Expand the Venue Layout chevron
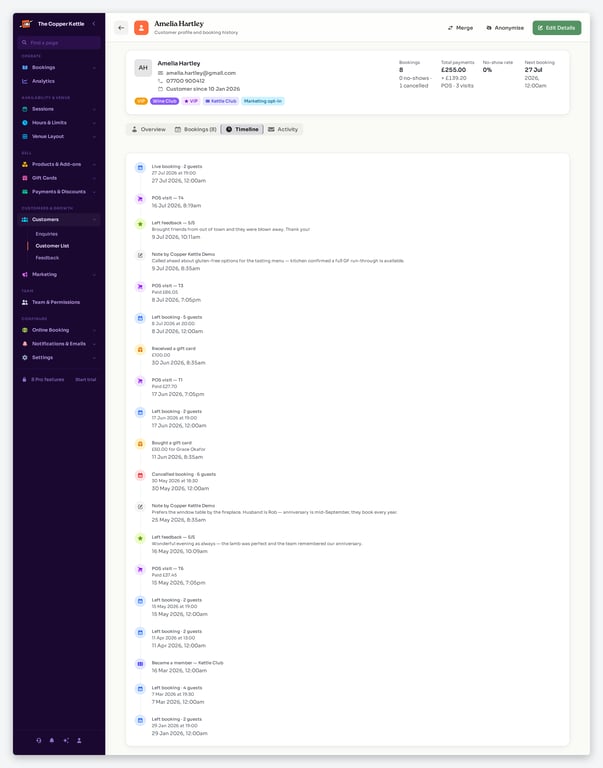 [x=94, y=137]
